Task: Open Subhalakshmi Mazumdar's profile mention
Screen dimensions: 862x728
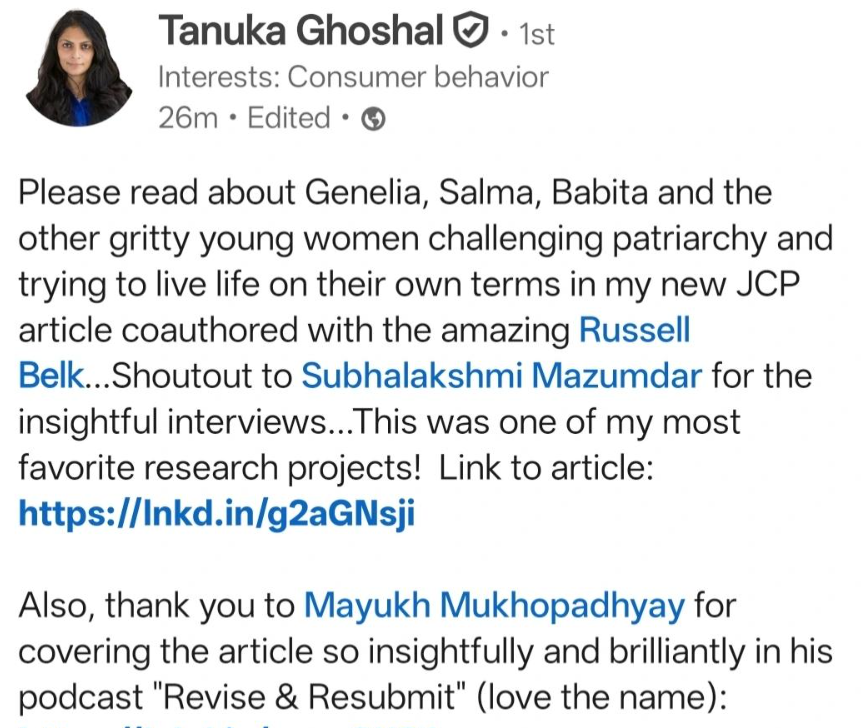Action: 502,376
